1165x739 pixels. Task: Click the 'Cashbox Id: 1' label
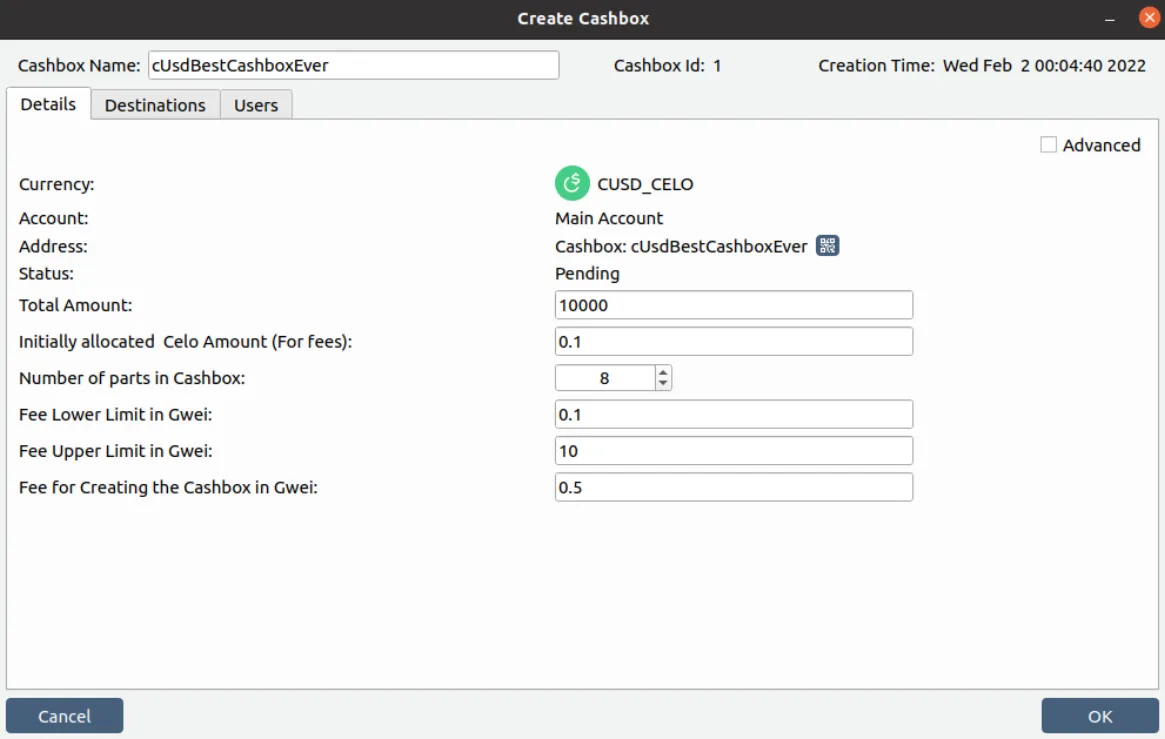[x=667, y=65]
